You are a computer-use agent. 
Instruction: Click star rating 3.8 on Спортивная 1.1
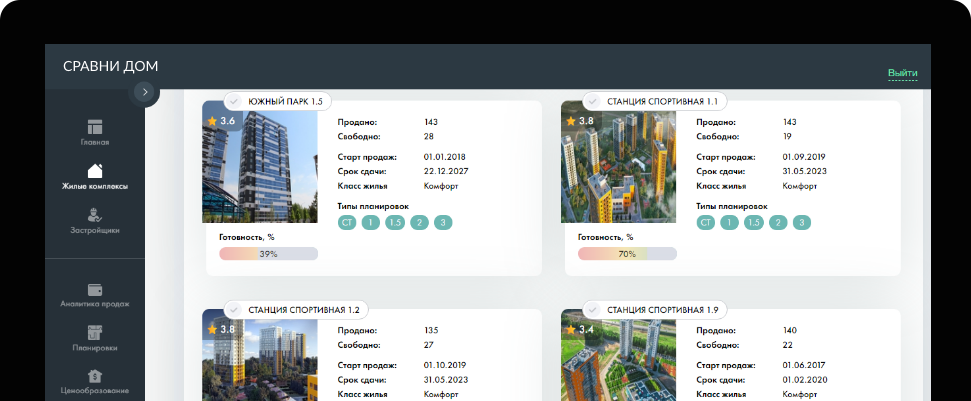pos(580,121)
